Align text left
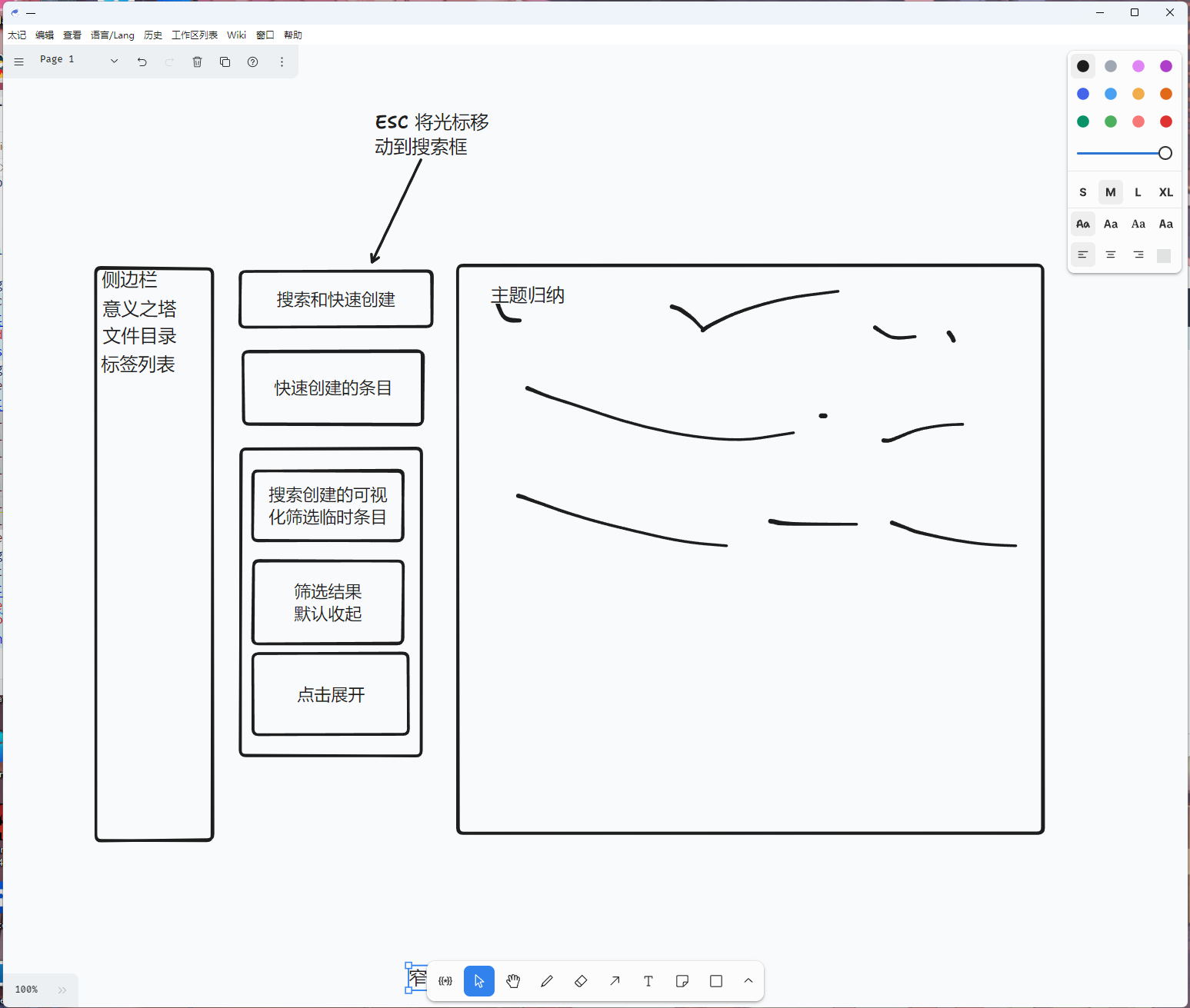1190x1008 pixels. [1083, 254]
